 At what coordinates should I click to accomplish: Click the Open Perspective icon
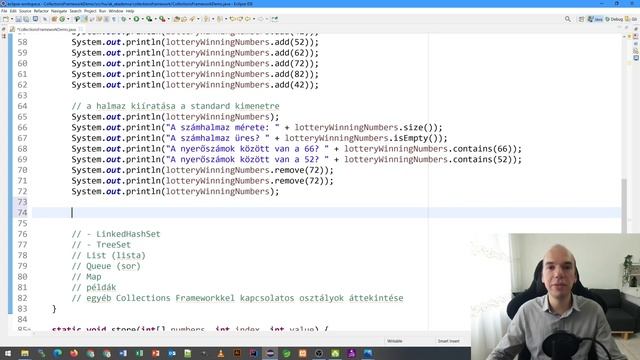(581, 19)
